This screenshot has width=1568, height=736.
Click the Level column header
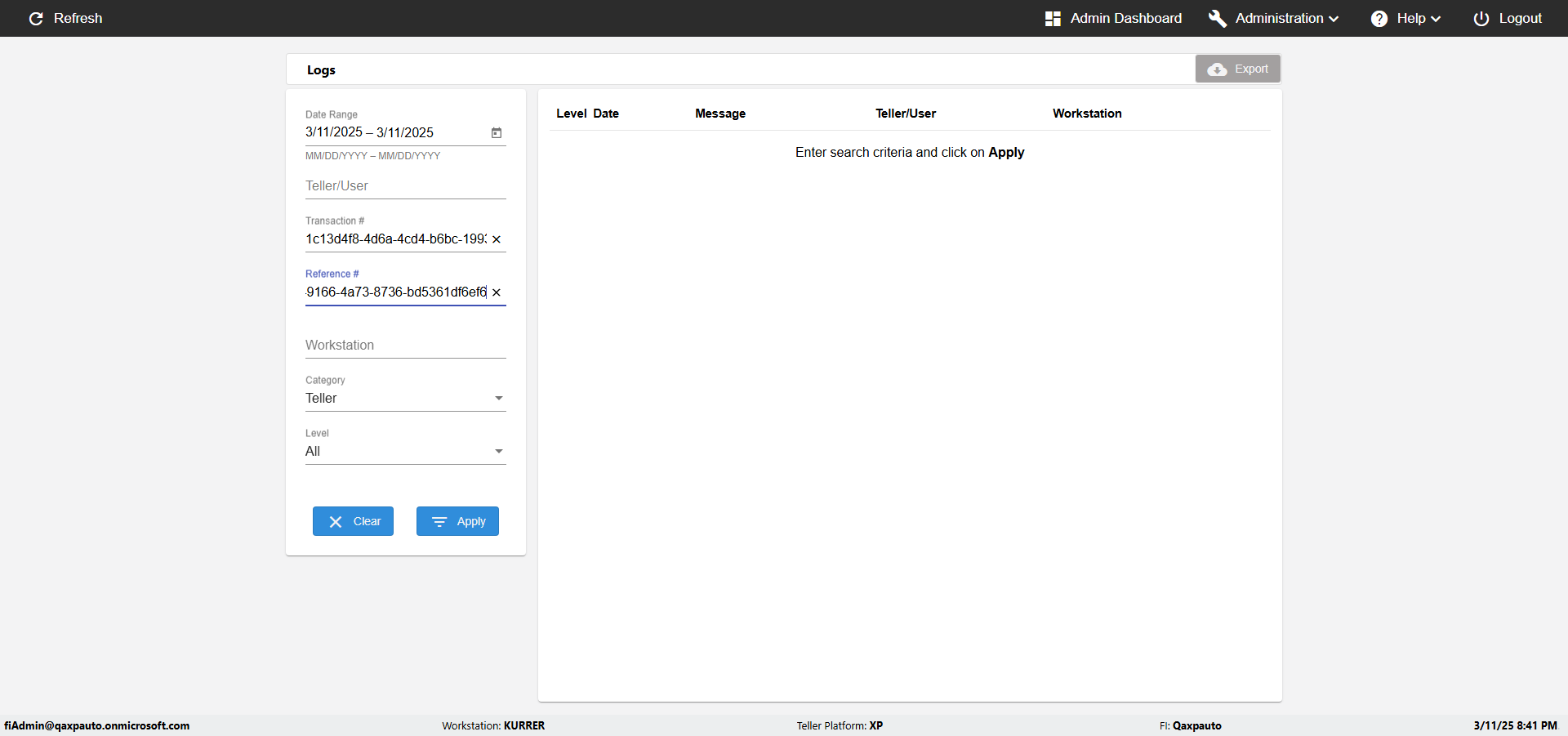click(x=572, y=114)
